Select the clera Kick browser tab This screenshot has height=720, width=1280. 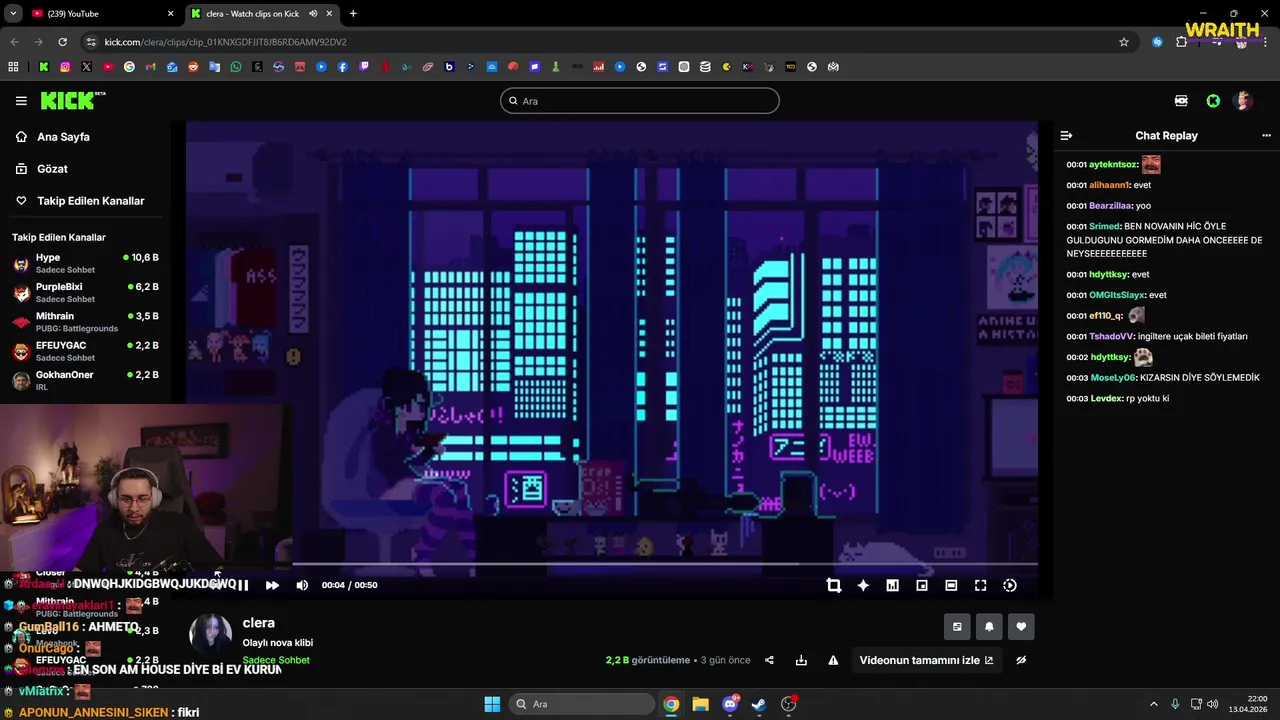pyautogui.click(x=262, y=14)
